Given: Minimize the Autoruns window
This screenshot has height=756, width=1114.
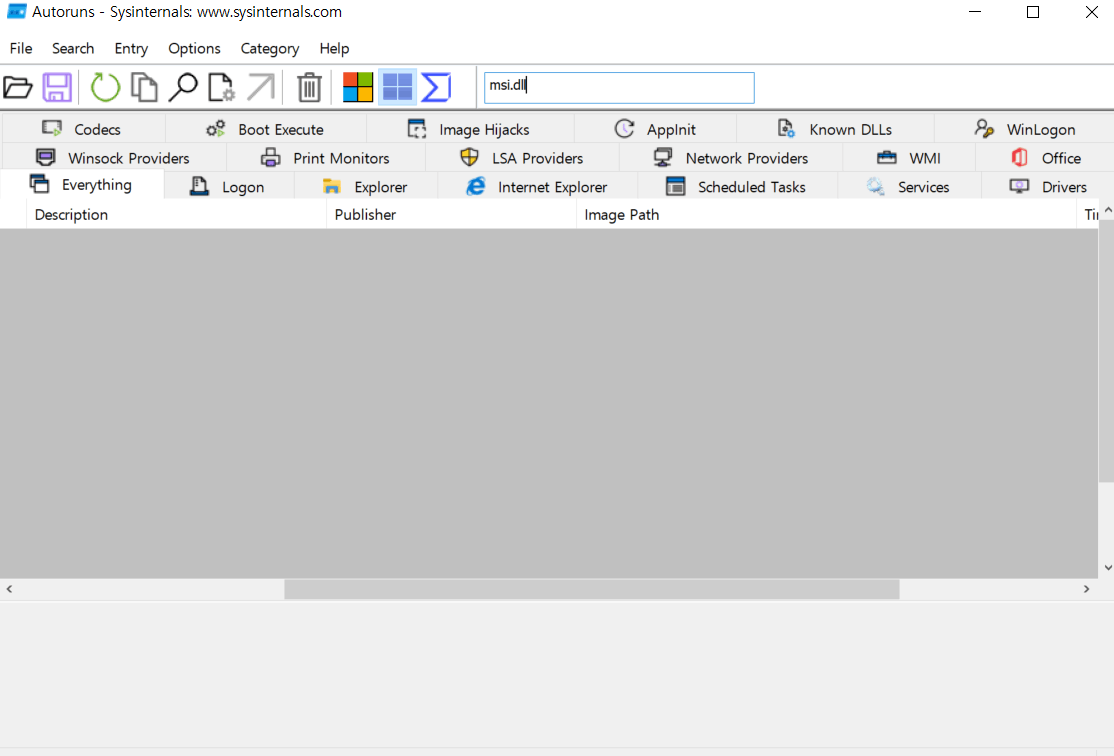Looking at the screenshot, I should pos(975,12).
